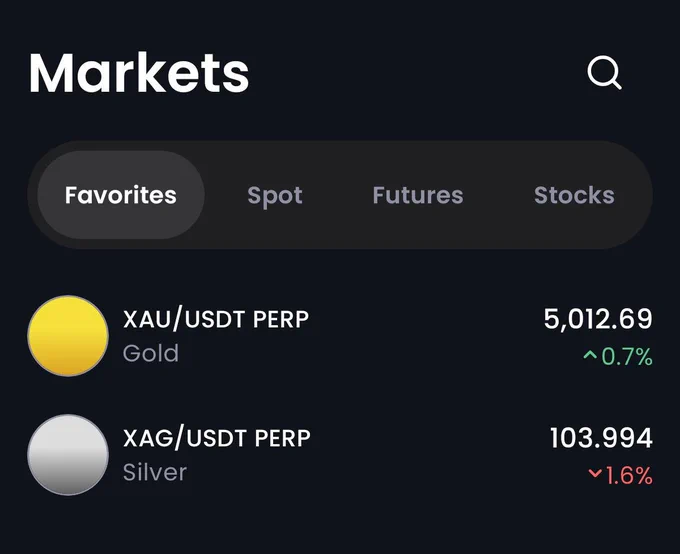Click the Gold subtitle label
This screenshot has height=554, width=680.
coord(151,353)
